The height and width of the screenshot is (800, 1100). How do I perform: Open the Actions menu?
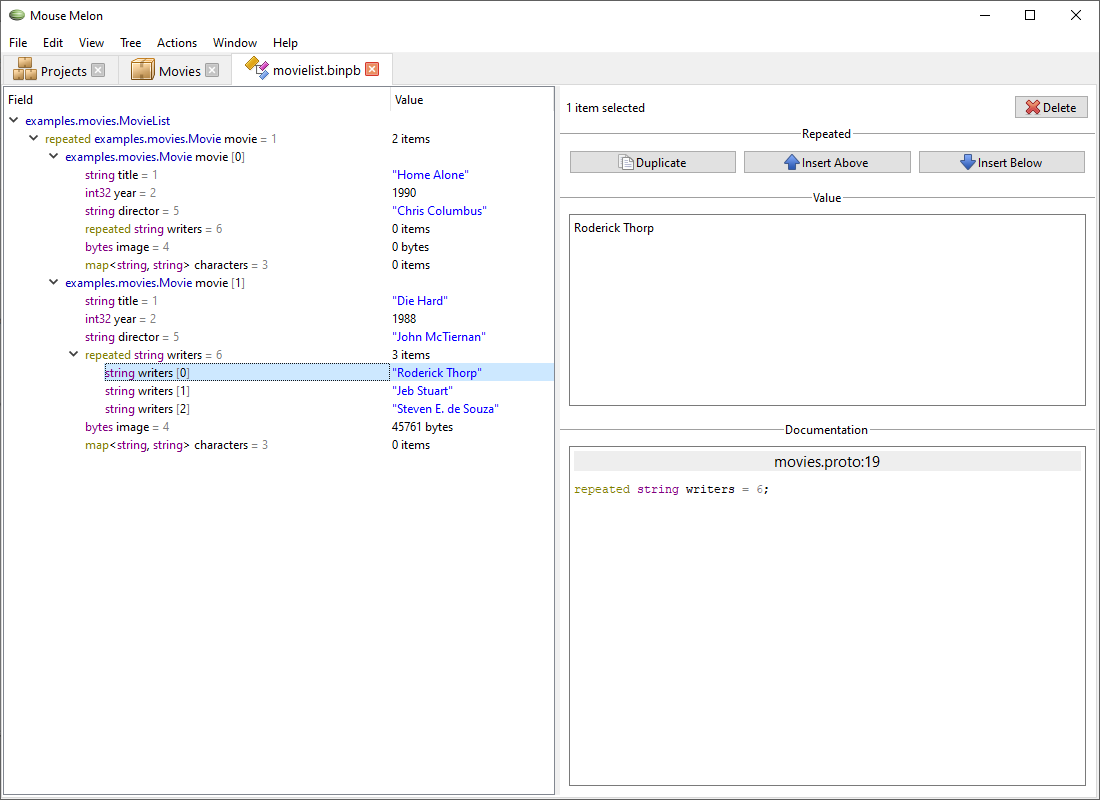coord(176,43)
